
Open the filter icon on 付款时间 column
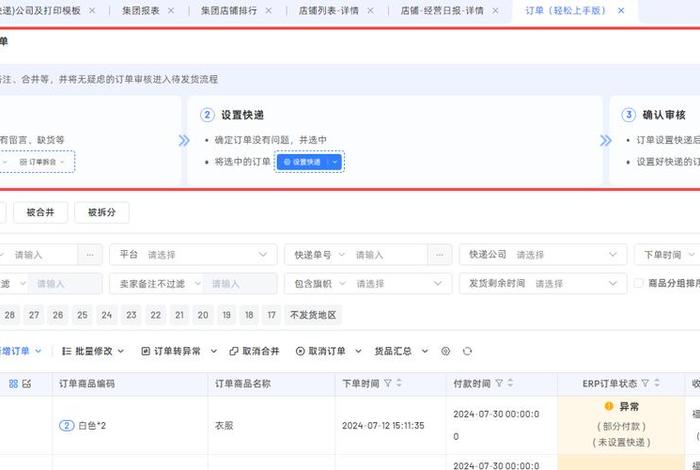coord(499,383)
